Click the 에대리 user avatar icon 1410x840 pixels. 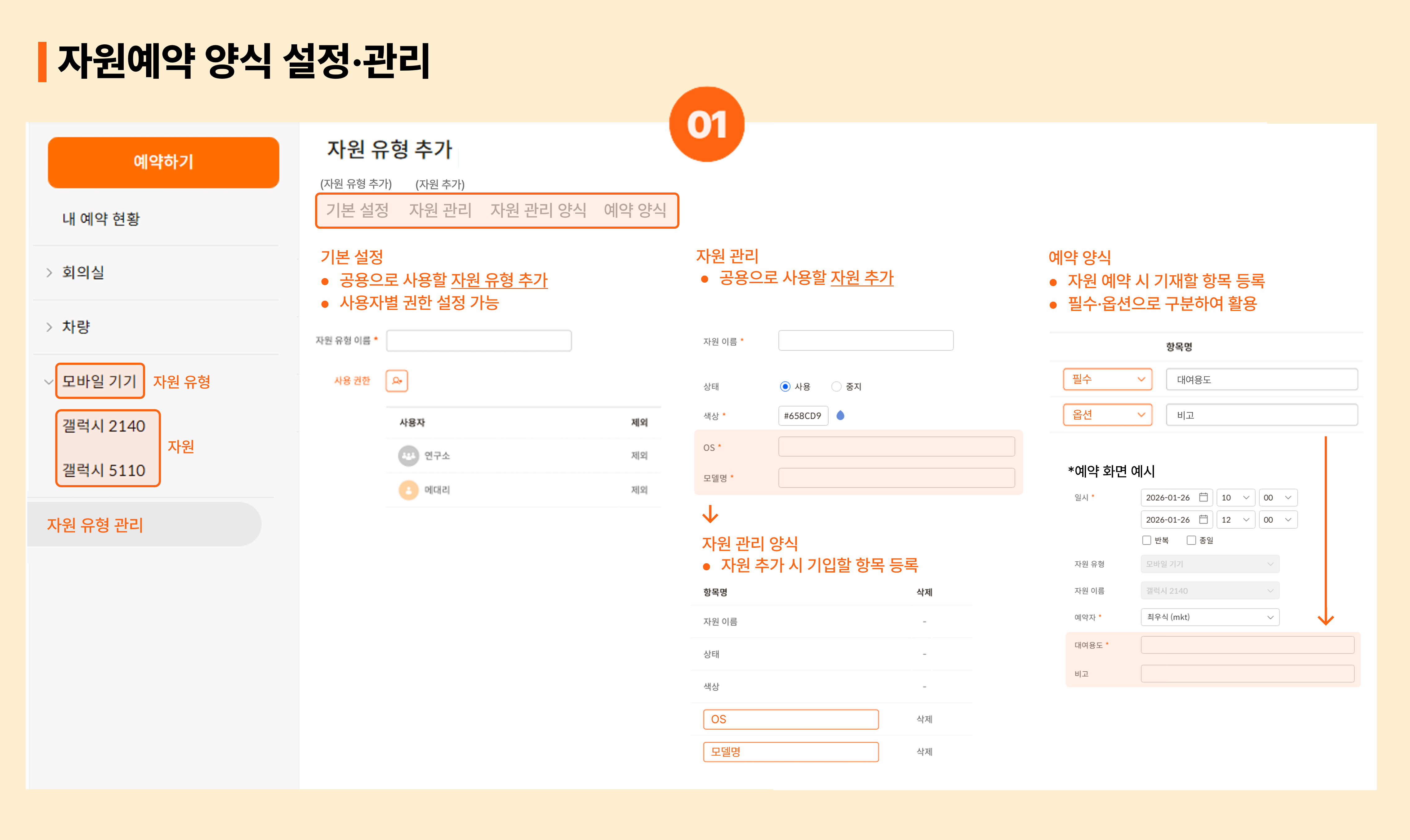408,490
